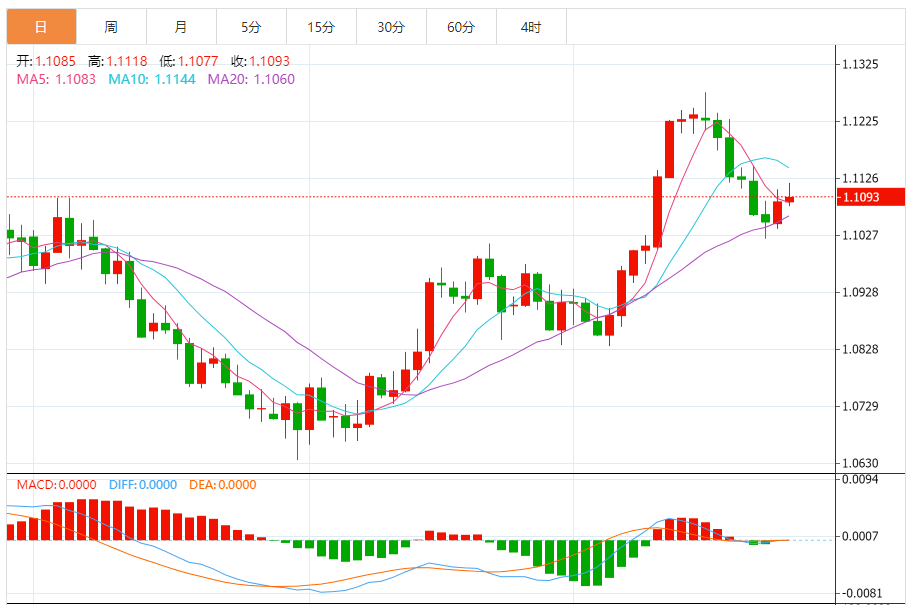The width and height of the screenshot is (911, 605).
Task: Open the 15分 timeframe tab
Action: pyautogui.click(x=321, y=27)
